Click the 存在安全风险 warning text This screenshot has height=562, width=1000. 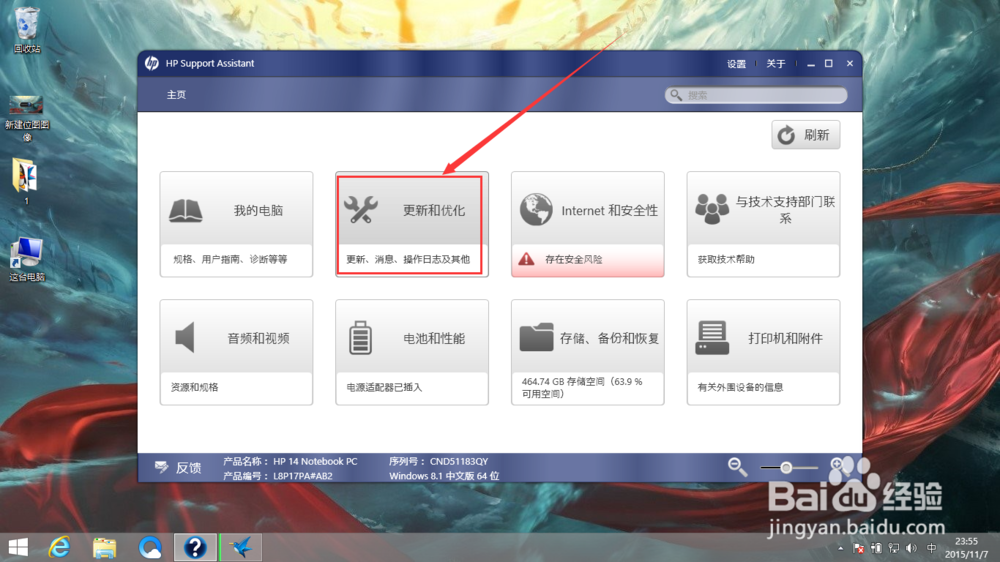coord(573,259)
